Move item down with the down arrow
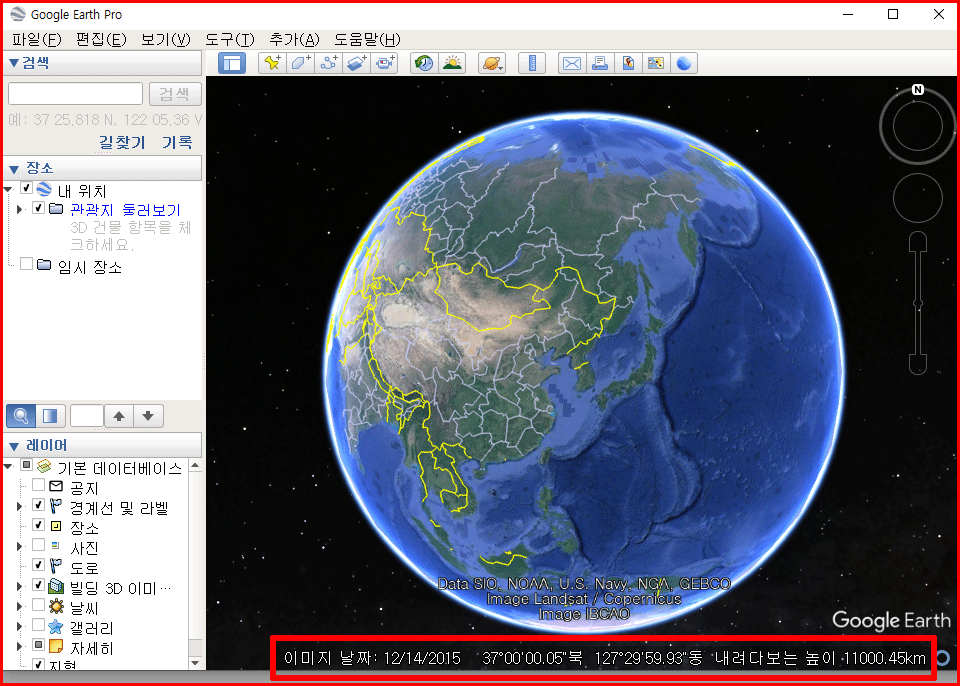 [148, 416]
